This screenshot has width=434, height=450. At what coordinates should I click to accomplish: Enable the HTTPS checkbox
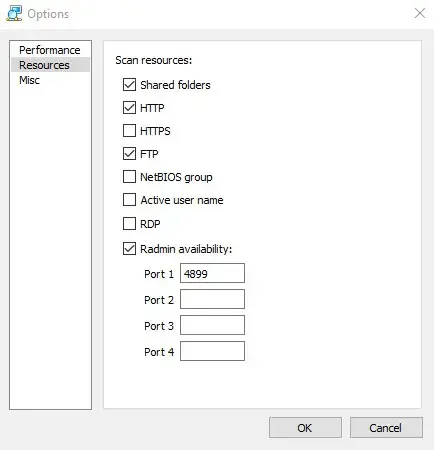(129, 131)
